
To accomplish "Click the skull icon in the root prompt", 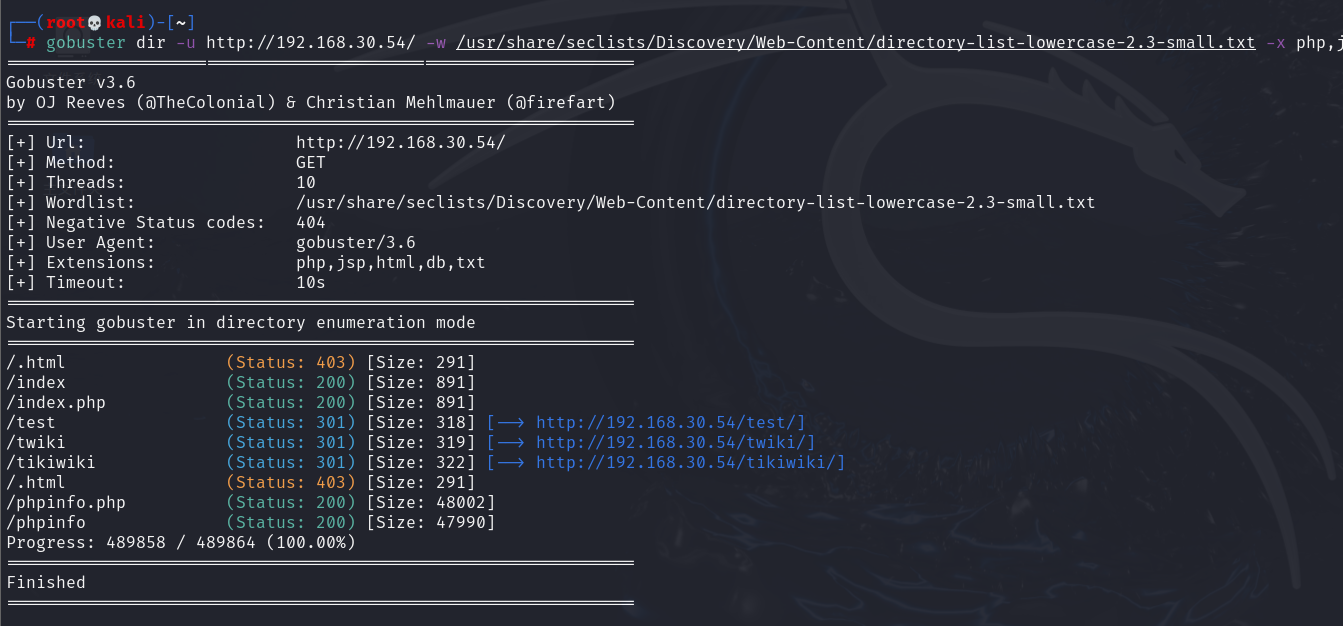I will tap(94, 22).
